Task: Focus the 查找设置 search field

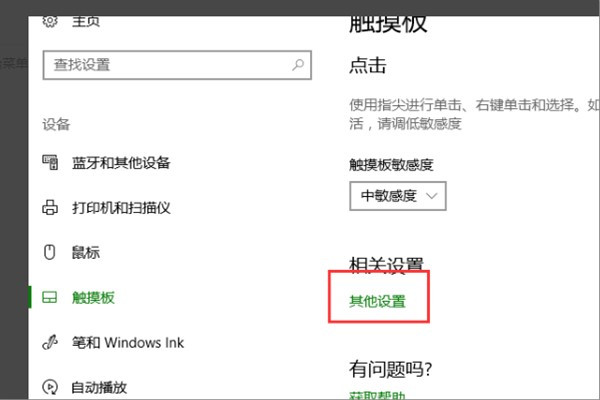Action: tap(177, 65)
